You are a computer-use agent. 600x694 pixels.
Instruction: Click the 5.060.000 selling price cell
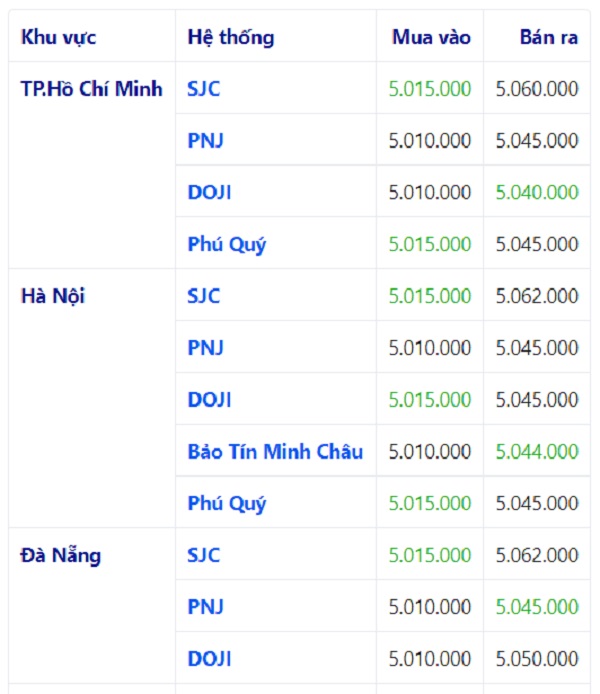(x=537, y=89)
